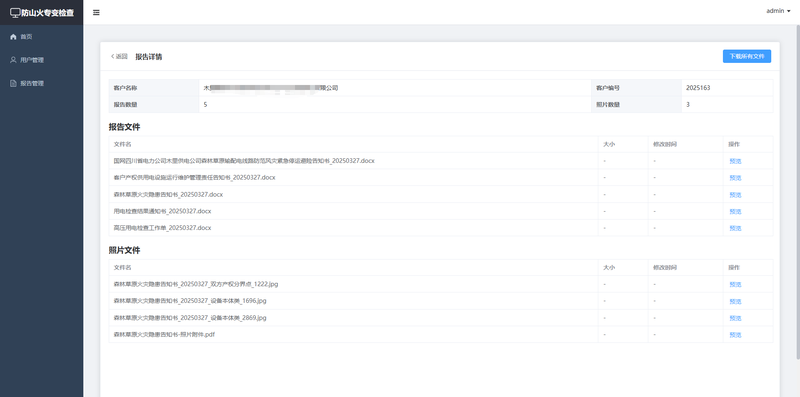800x397 pixels.
Task: Click the 照片文件 section heading
Action: (x=124, y=251)
